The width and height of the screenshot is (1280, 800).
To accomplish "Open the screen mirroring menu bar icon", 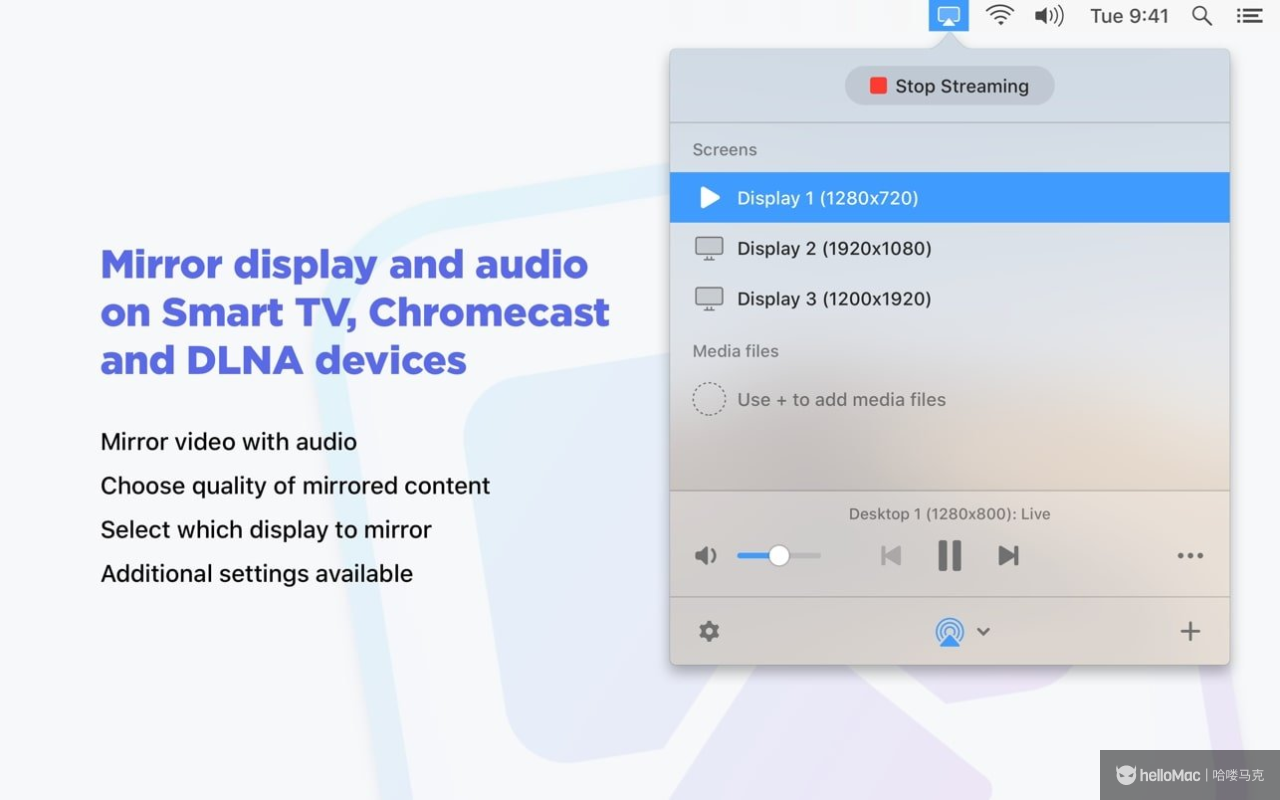I will point(948,16).
